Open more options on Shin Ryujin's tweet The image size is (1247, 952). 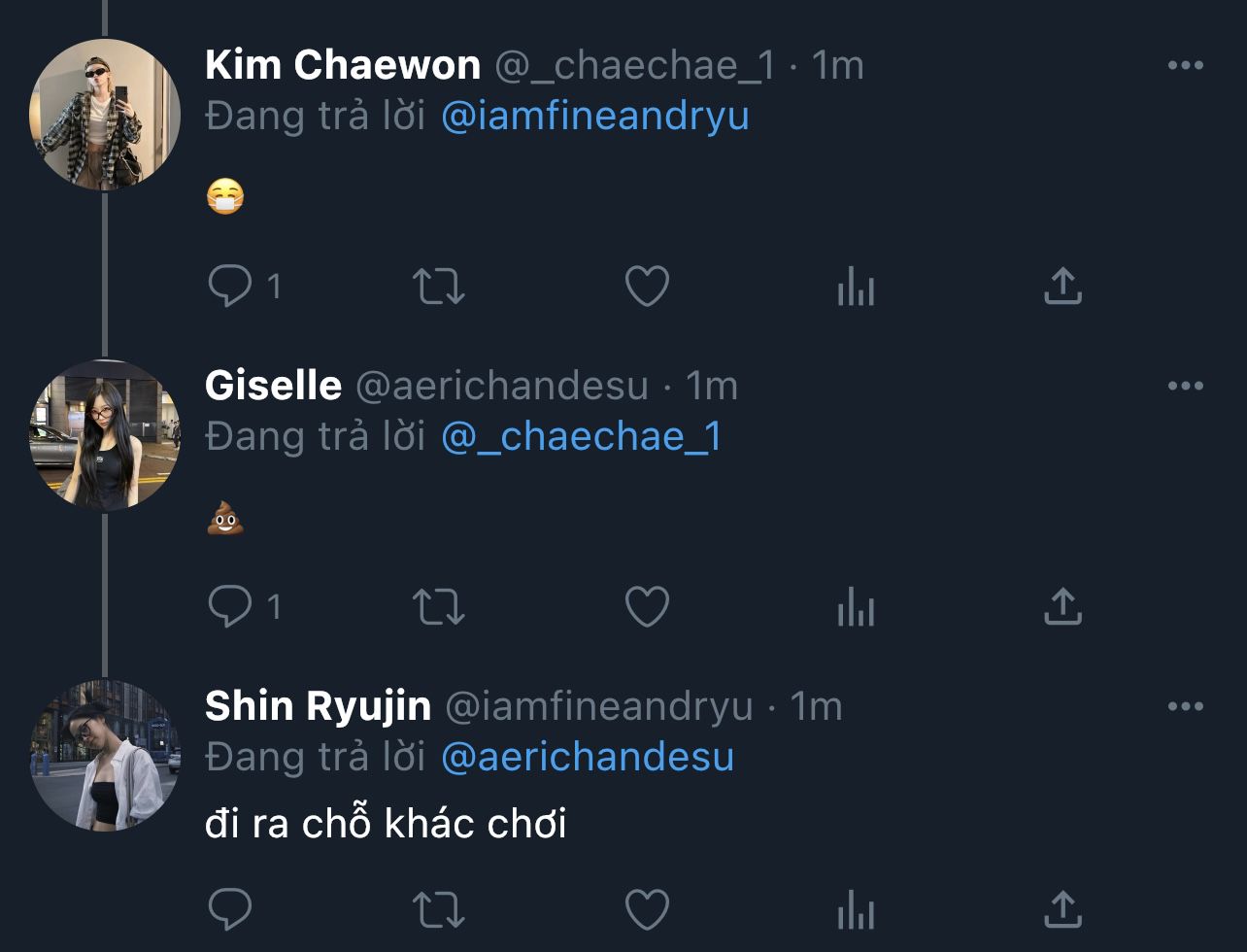[x=1185, y=707]
